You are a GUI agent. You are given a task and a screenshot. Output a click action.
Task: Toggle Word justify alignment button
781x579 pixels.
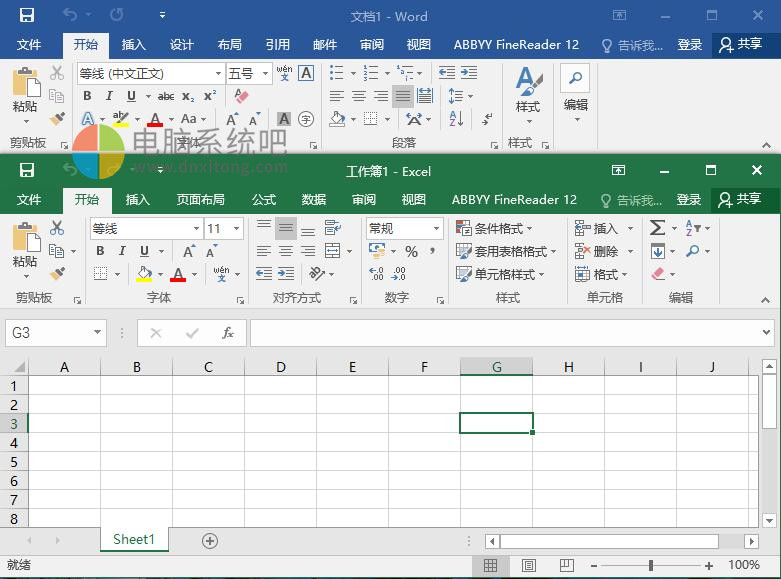tap(402, 96)
